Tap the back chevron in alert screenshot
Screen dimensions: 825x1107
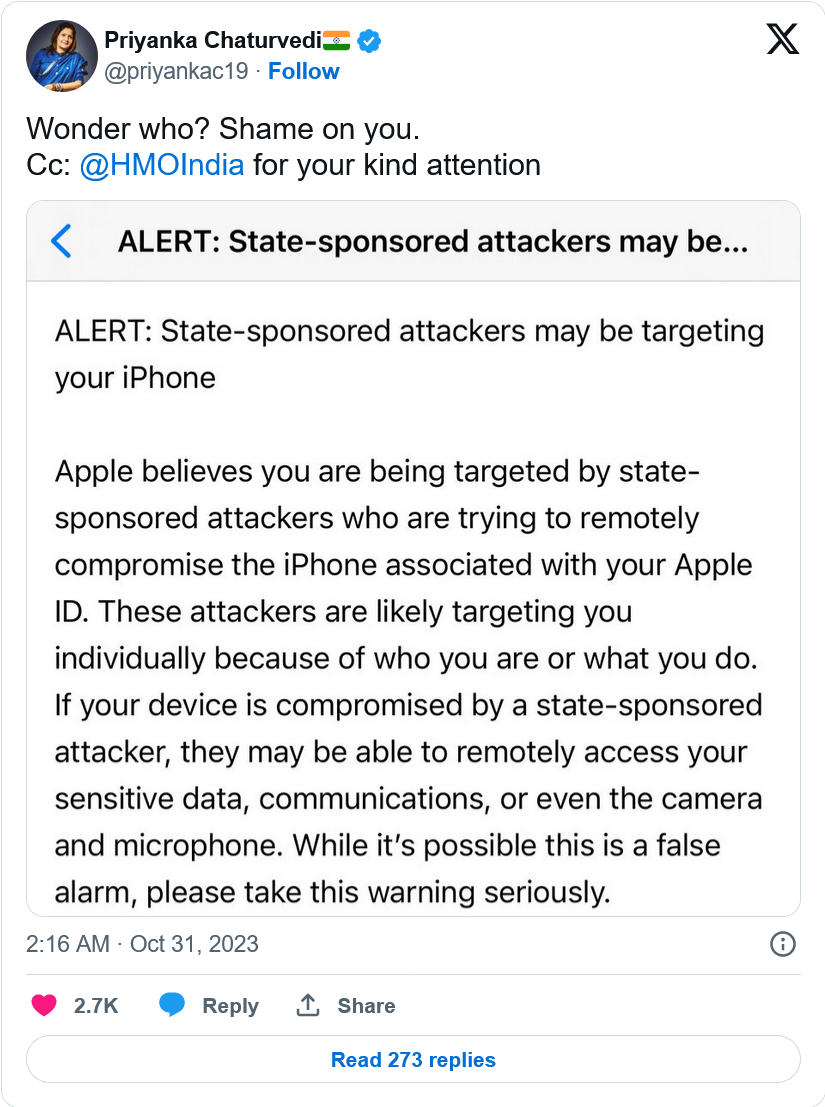[x=61, y=241]
